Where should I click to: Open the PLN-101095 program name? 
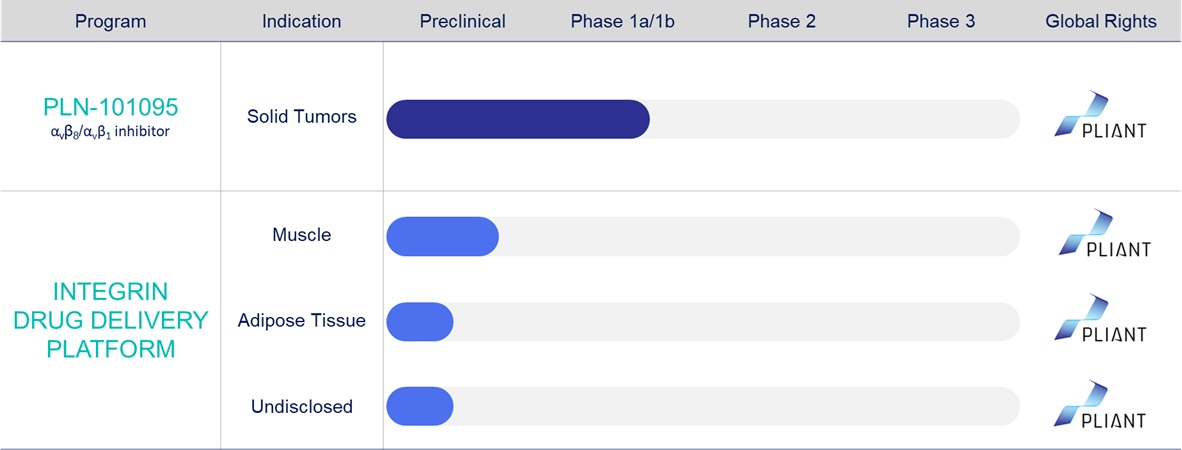(x=108, y=108)
